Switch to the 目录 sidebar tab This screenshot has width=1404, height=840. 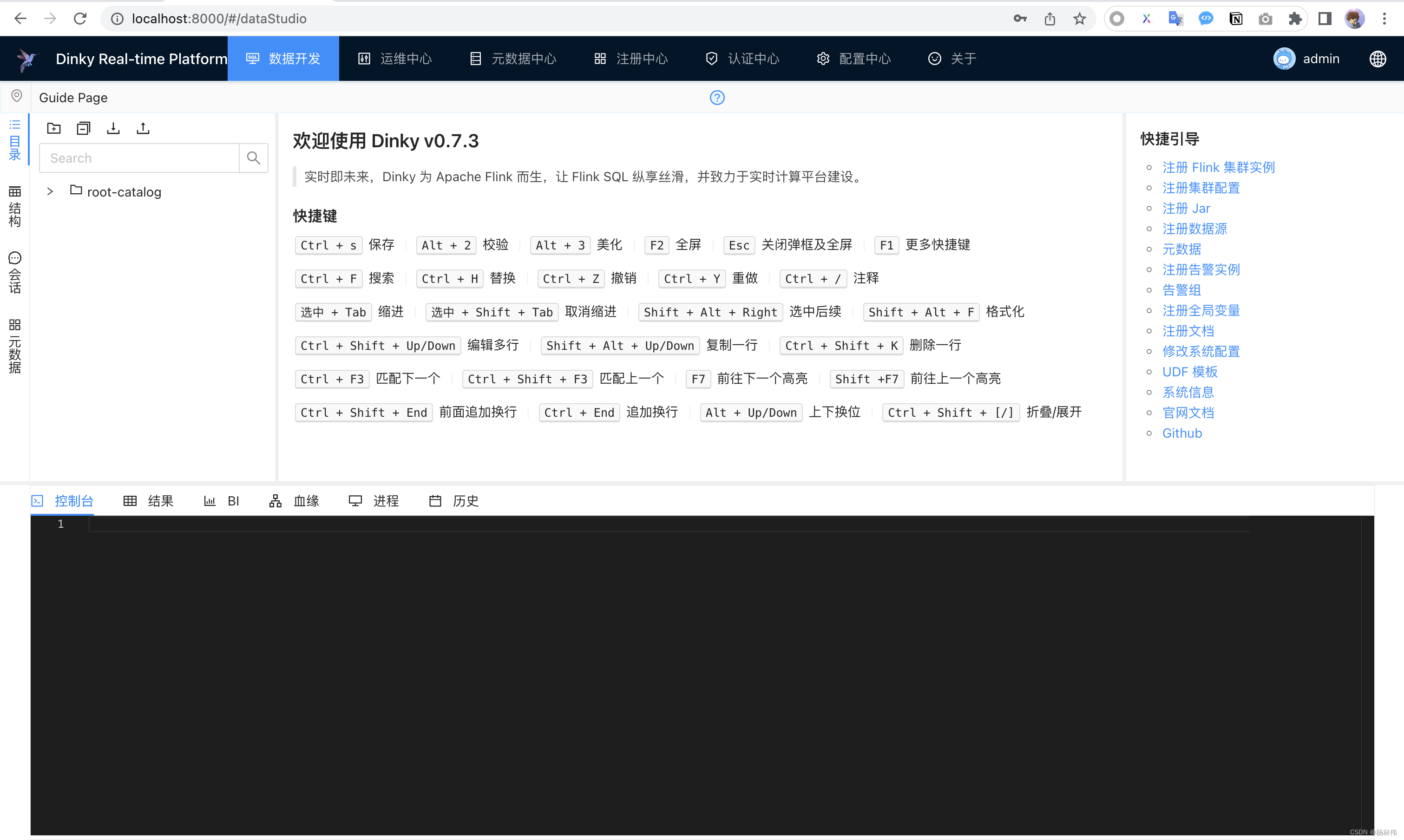15,140
